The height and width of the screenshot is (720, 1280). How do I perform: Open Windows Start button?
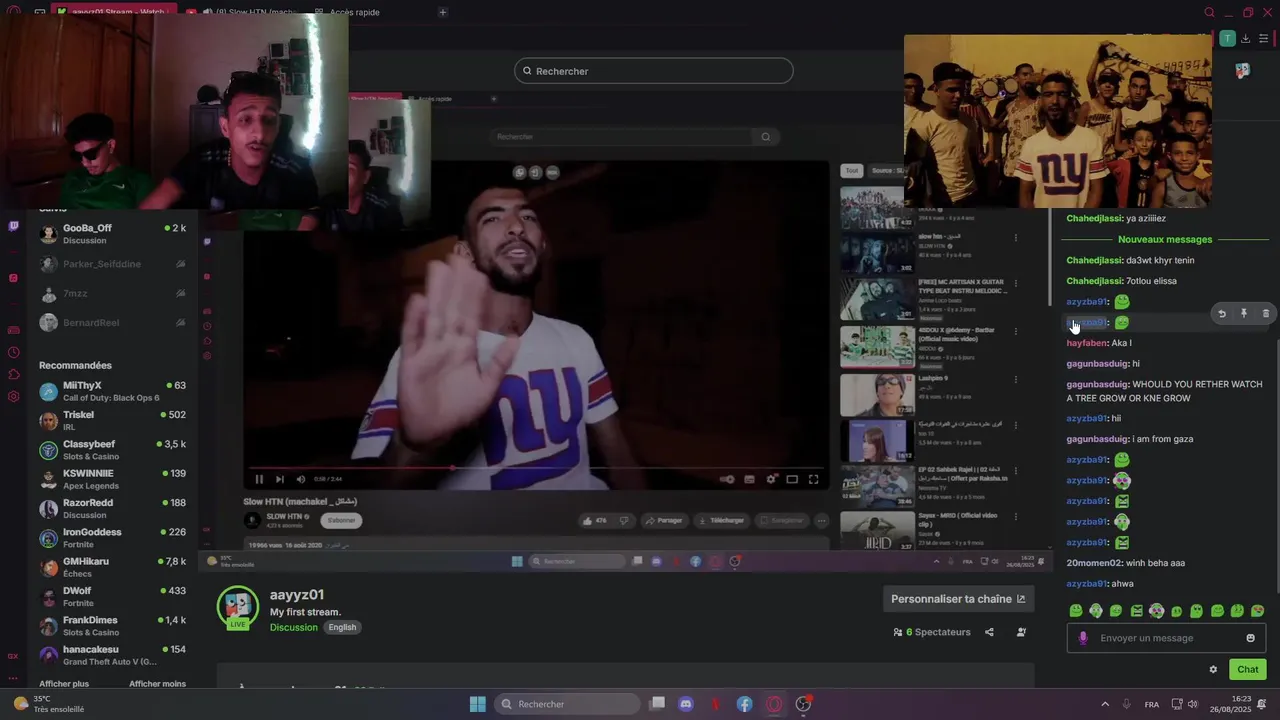[x=478, y=704]
